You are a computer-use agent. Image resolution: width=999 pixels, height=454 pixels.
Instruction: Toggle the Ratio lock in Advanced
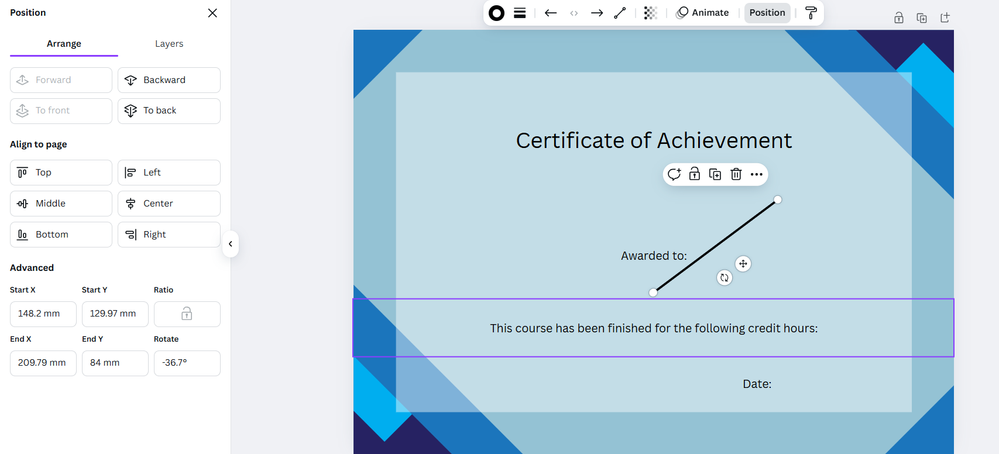tap(186, 314)
